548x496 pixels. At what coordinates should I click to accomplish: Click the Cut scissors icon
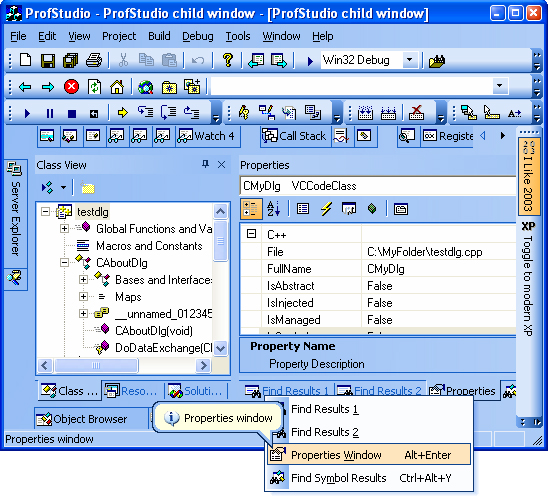click(123, 60)
